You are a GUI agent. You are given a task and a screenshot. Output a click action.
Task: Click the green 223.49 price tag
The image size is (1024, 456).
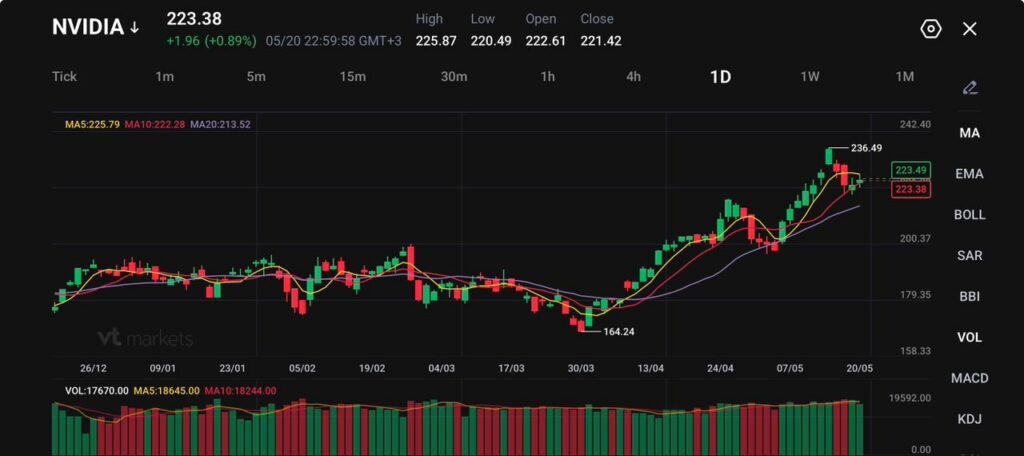click(x=912, y=170)
